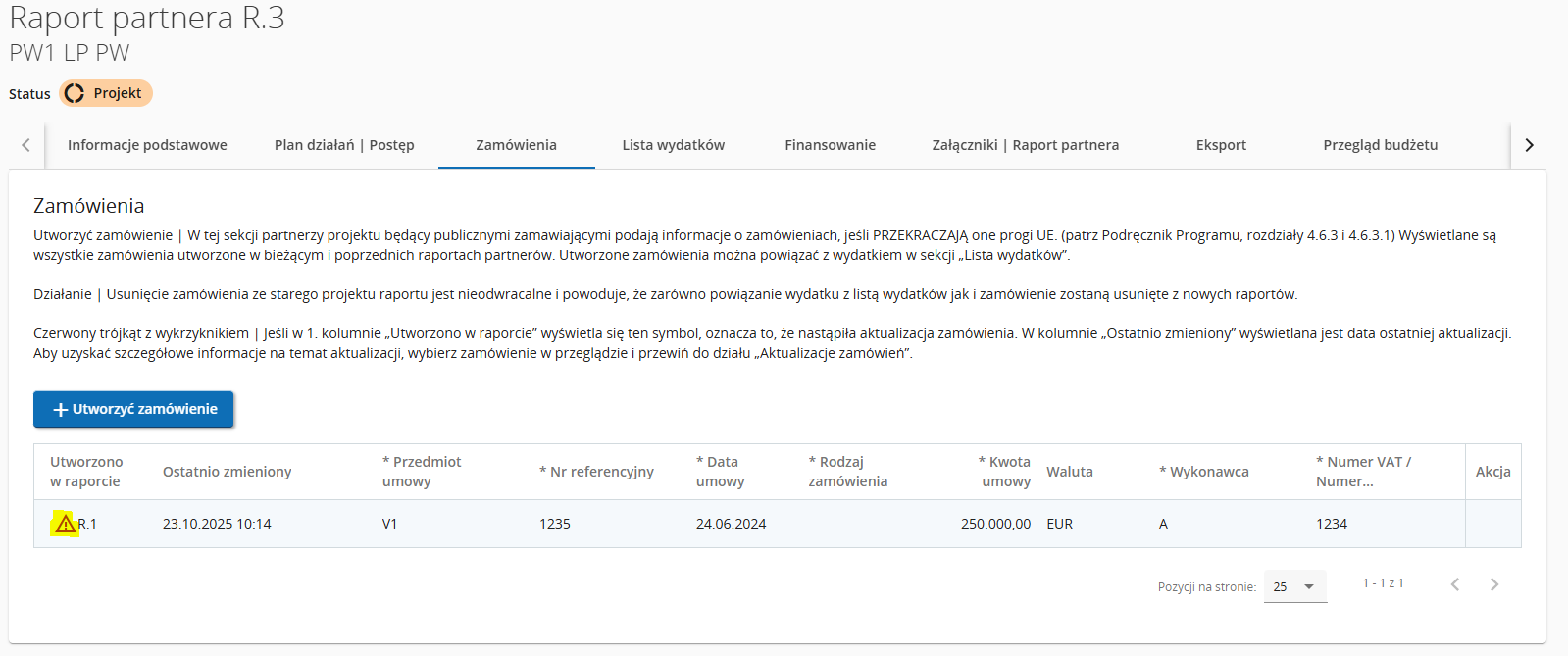Open the Przegląd budżetu tab
Screen dimensions: 1568x656
[1380, 145]
